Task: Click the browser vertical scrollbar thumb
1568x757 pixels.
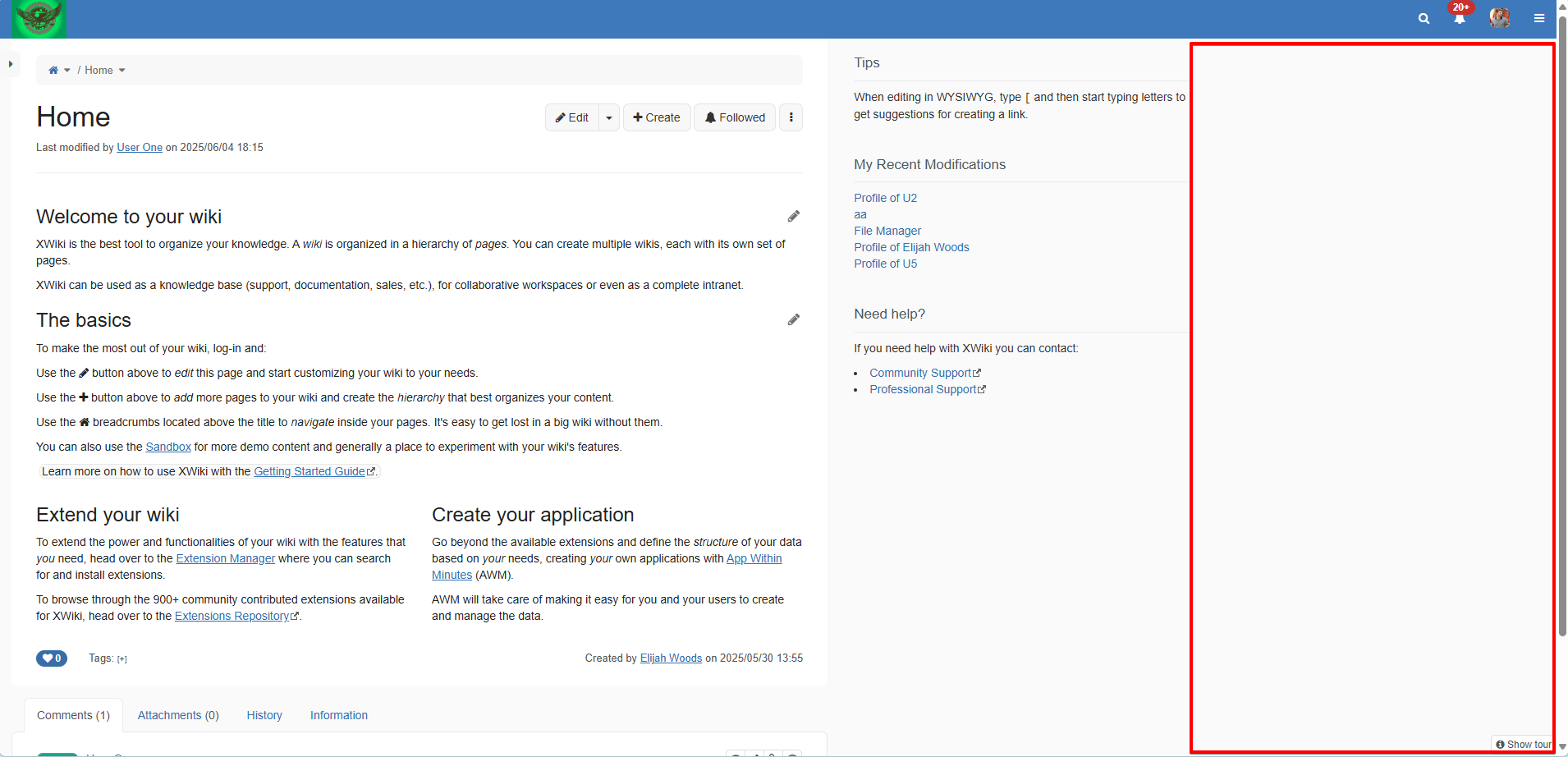Action: click(1562, 327)
